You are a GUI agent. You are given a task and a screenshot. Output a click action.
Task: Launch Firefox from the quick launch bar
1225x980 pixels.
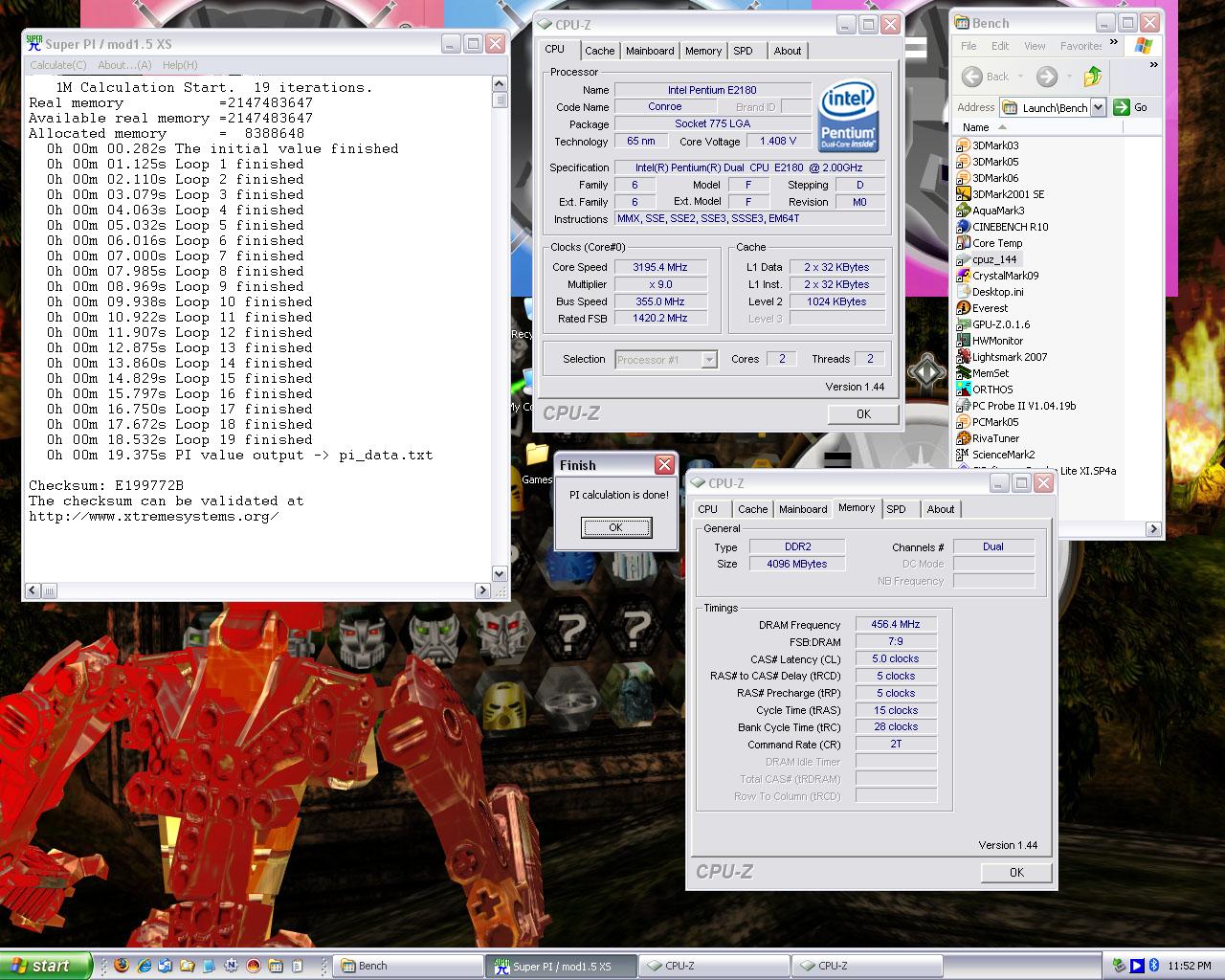point(121,966)
